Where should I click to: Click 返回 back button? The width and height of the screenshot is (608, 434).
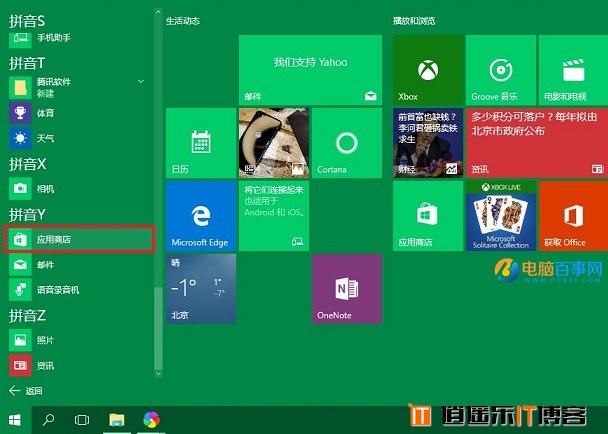pos(26,391)
